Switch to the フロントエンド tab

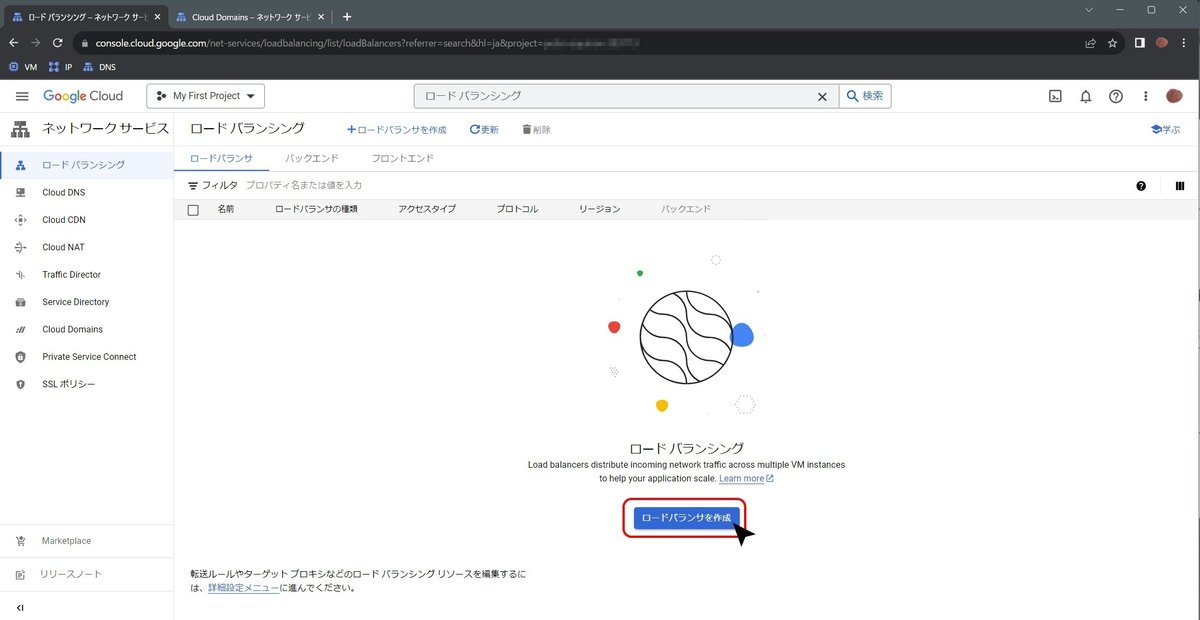click(402, 158)
